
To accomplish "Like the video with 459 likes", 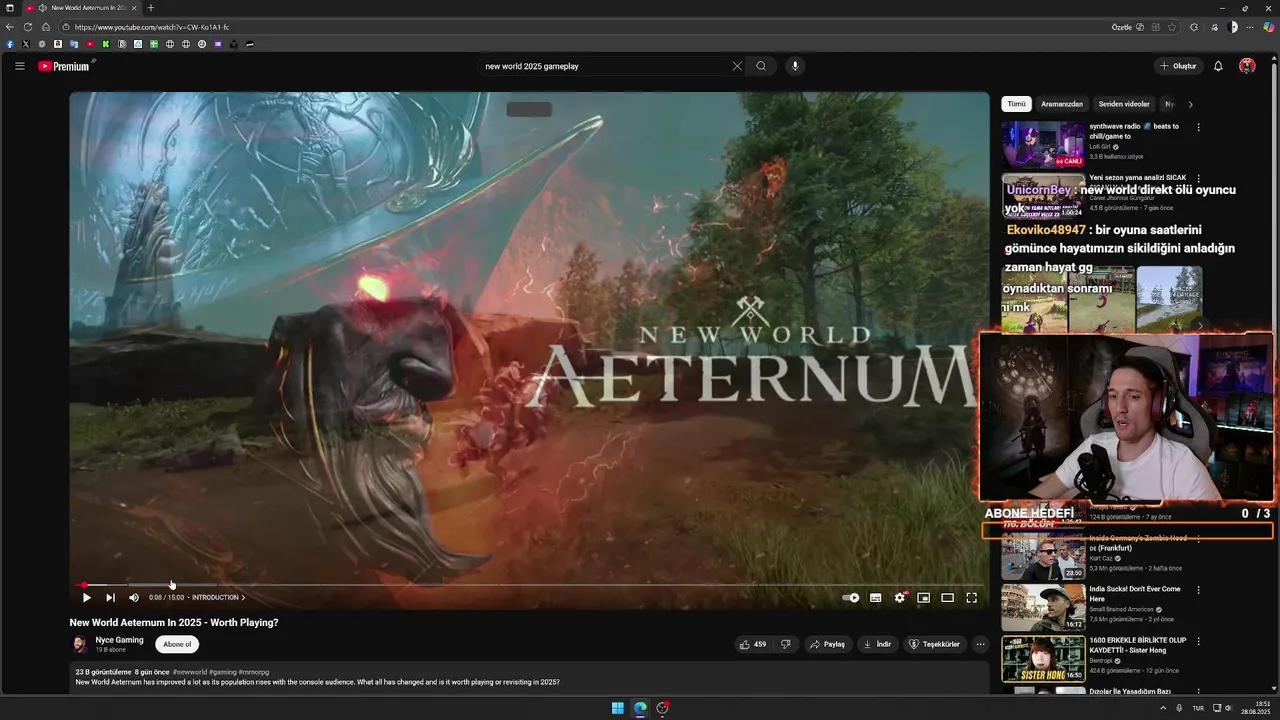I will [x=752, y=644].
